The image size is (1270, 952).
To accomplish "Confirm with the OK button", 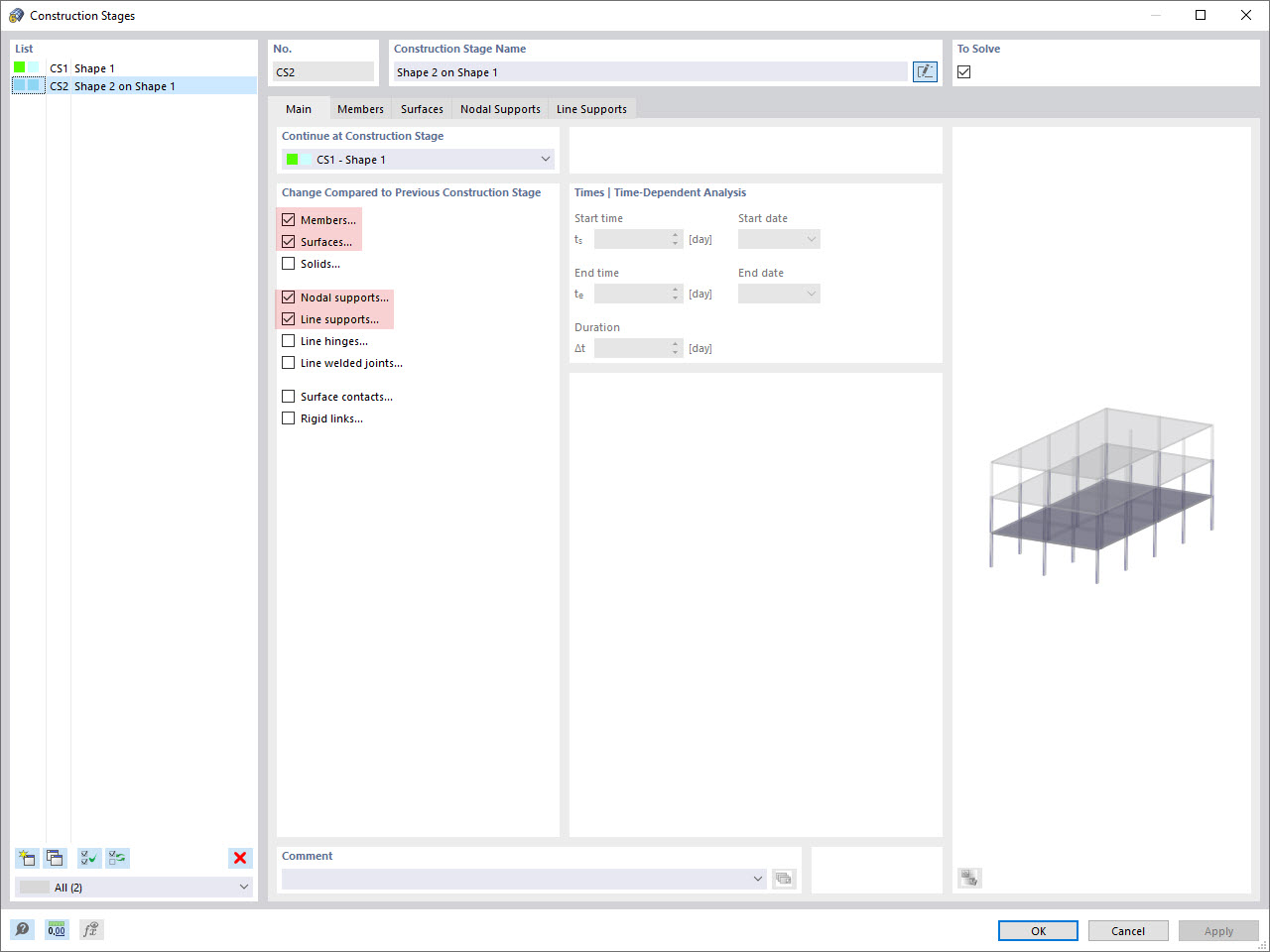I will point(1038,931).
